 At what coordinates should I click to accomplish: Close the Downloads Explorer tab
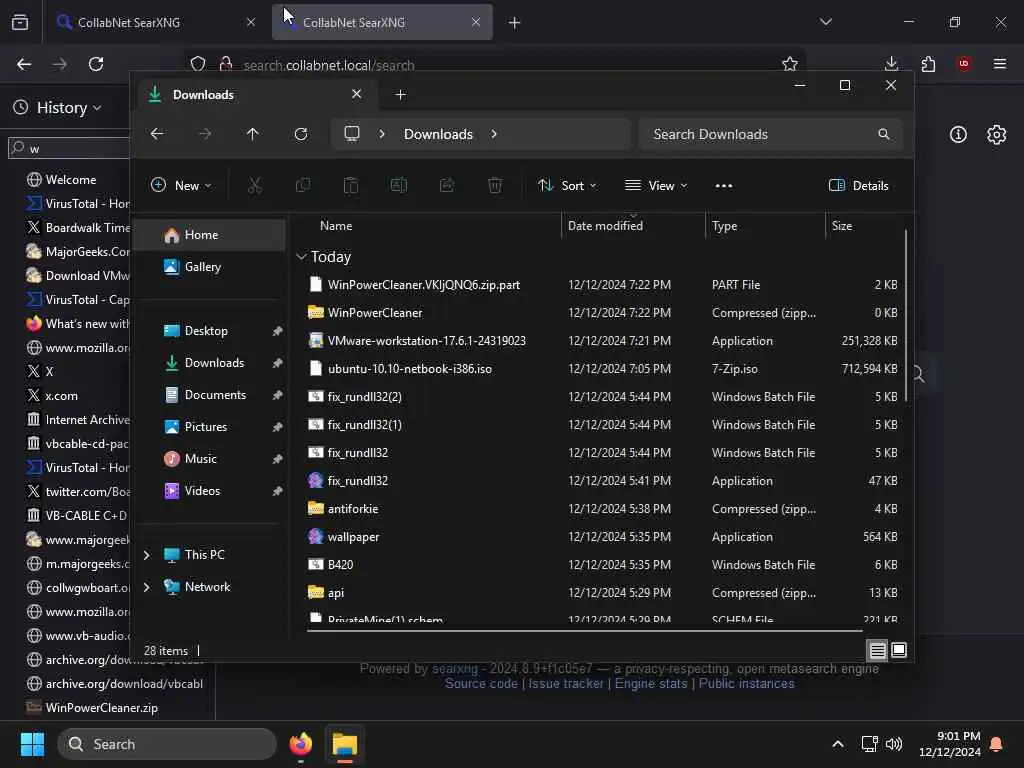[x=357, y=94]
